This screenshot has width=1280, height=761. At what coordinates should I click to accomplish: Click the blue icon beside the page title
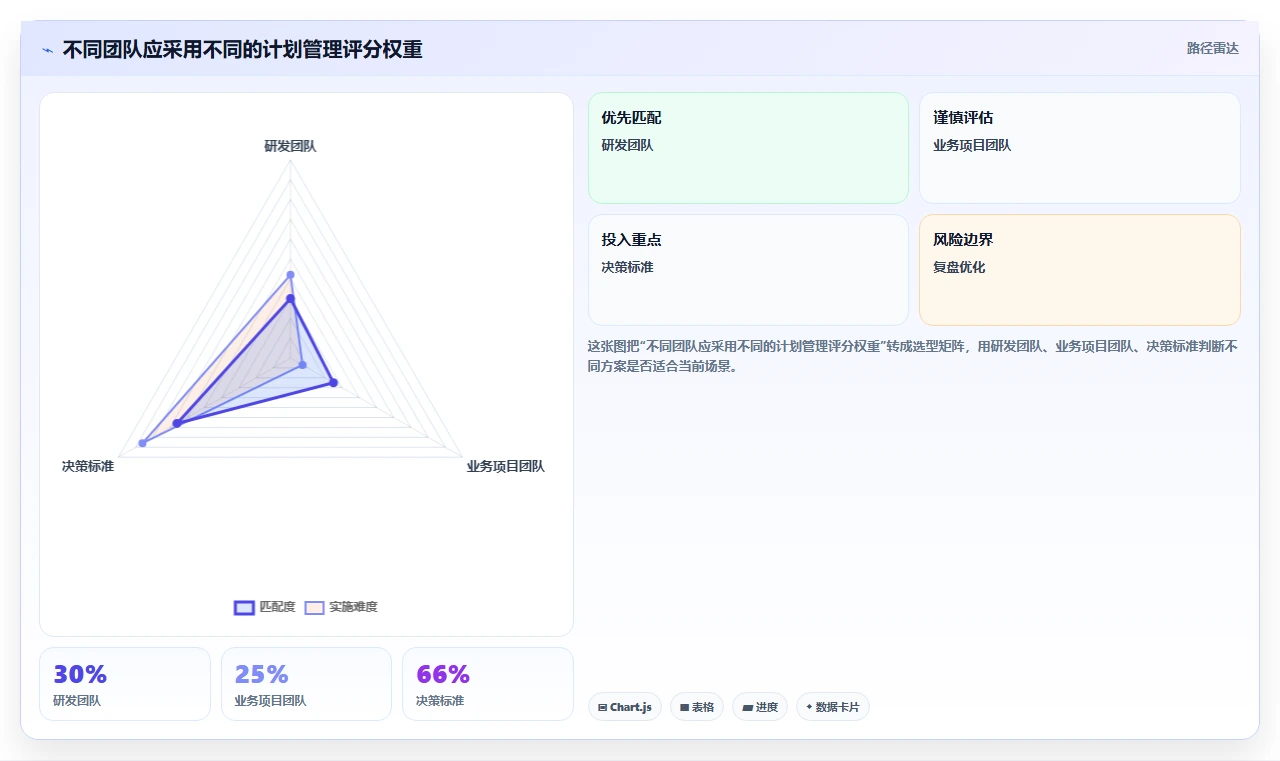pos(47,50)
